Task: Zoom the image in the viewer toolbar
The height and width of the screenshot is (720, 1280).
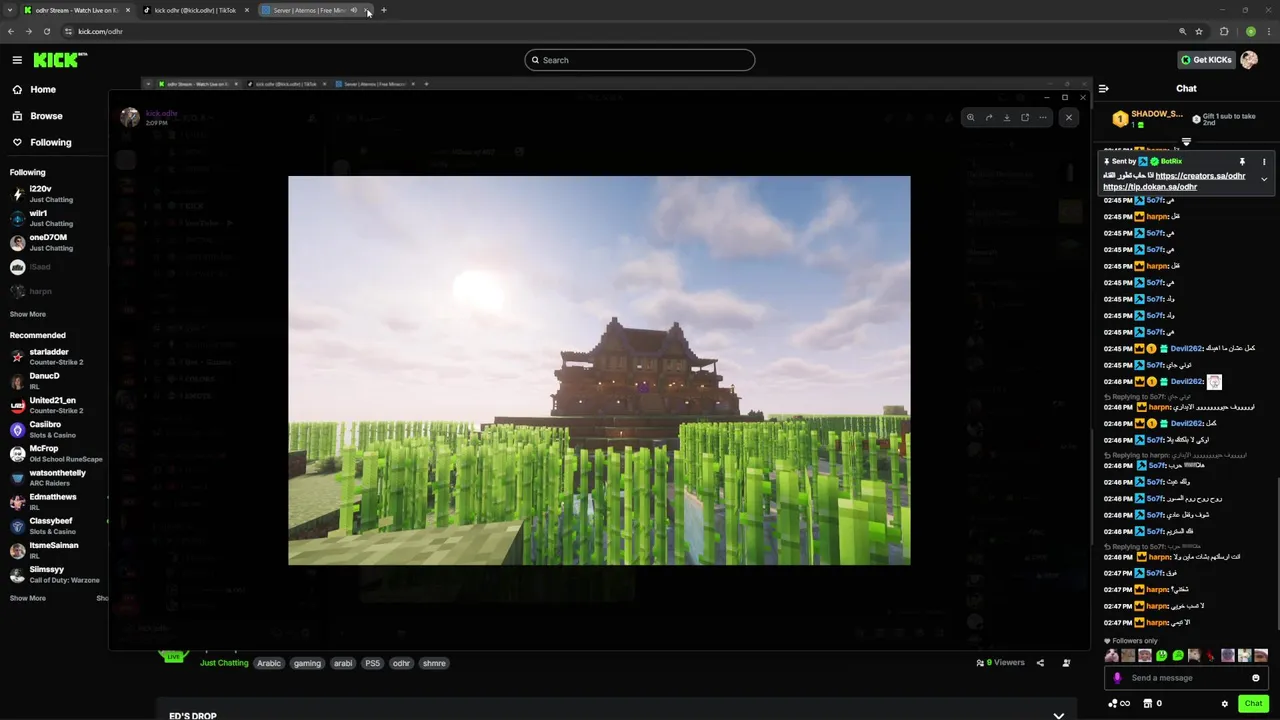Action: click(x=970, y=117)
